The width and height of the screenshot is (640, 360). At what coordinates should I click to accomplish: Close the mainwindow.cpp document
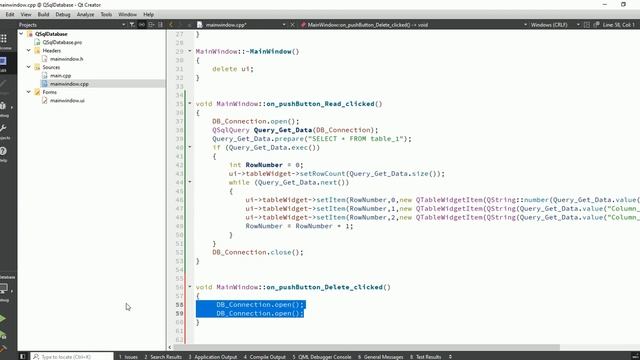[x=292, y=25]
